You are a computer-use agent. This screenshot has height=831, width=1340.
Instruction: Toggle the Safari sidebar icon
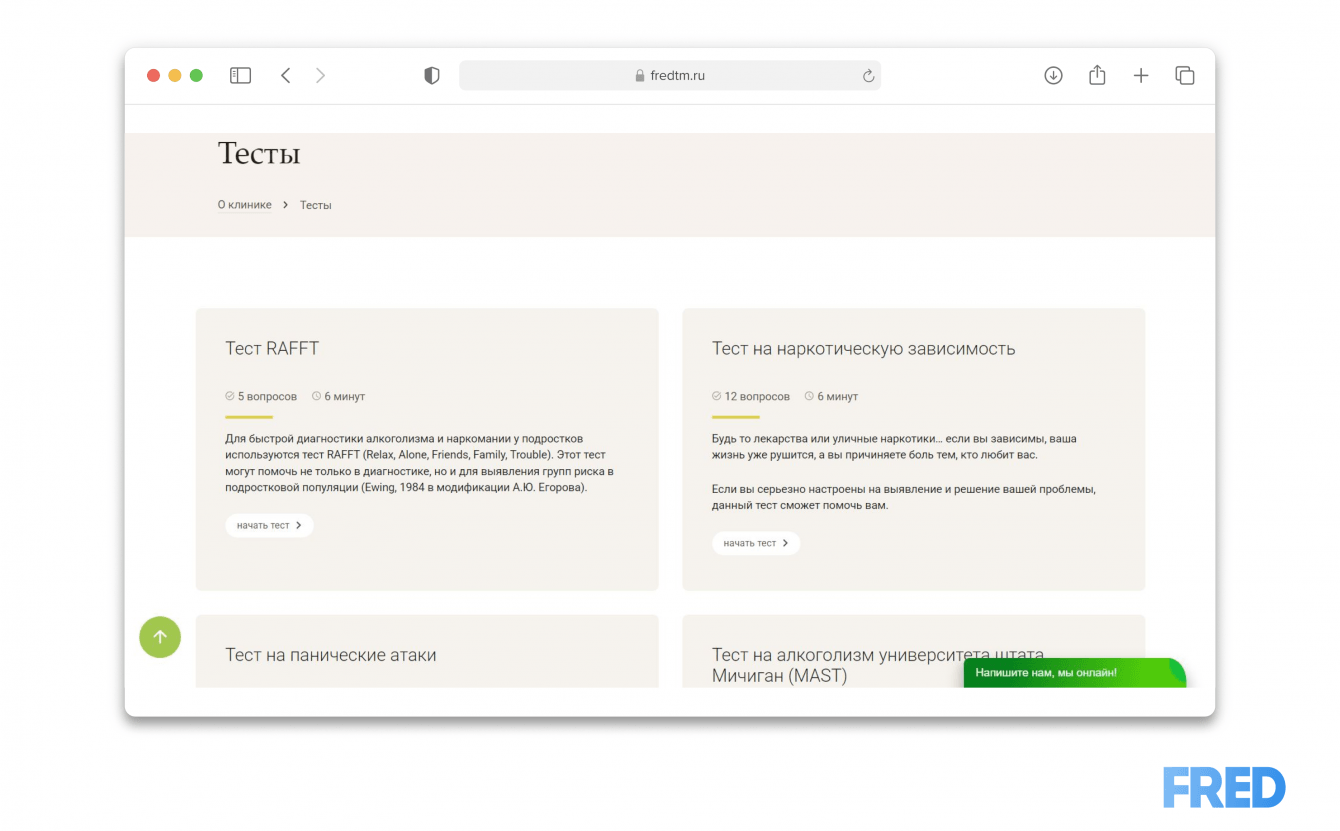(240, 76)
